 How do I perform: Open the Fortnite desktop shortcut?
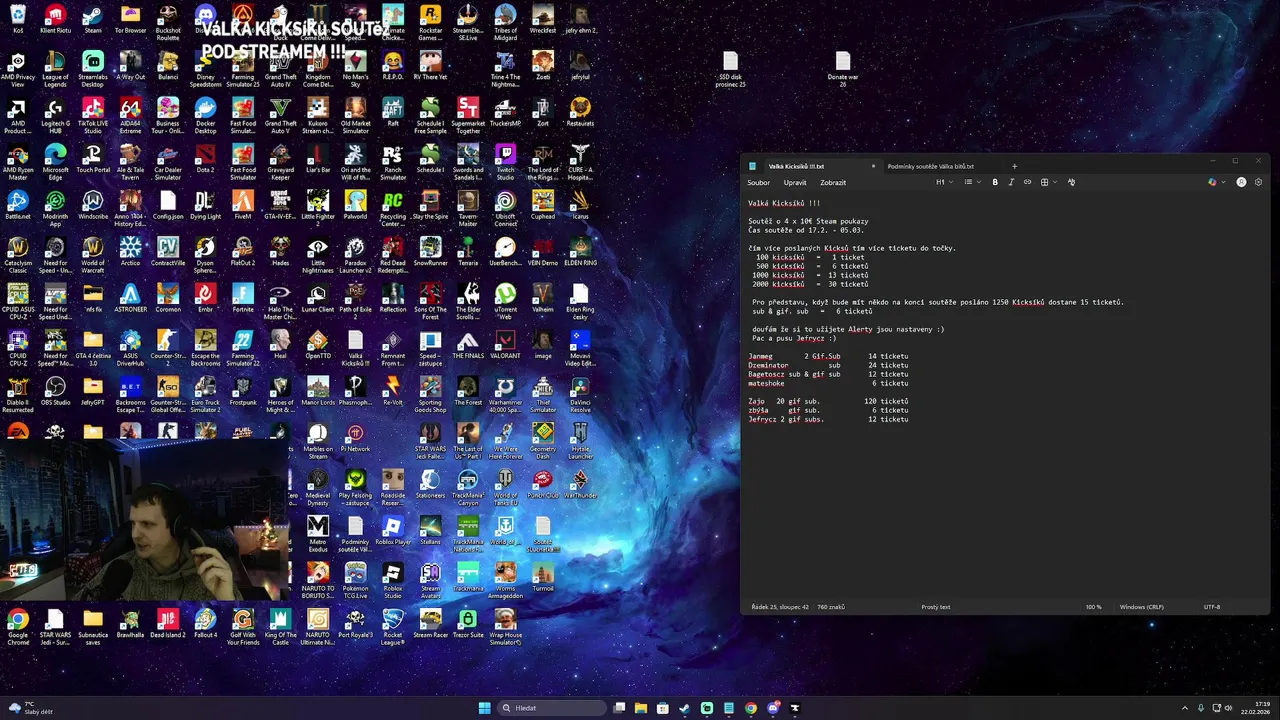point(243,298)
